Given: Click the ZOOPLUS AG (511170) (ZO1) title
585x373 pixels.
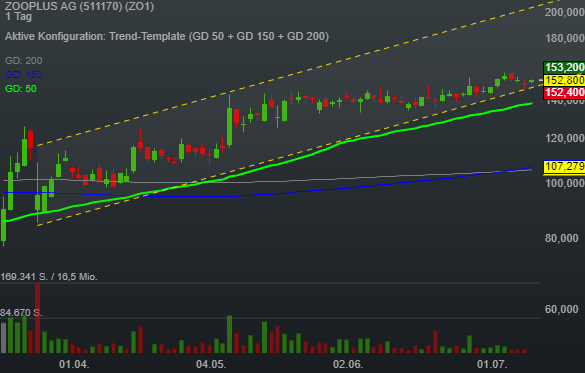Looking at the screenshot, I should click(x=79, y=6).
